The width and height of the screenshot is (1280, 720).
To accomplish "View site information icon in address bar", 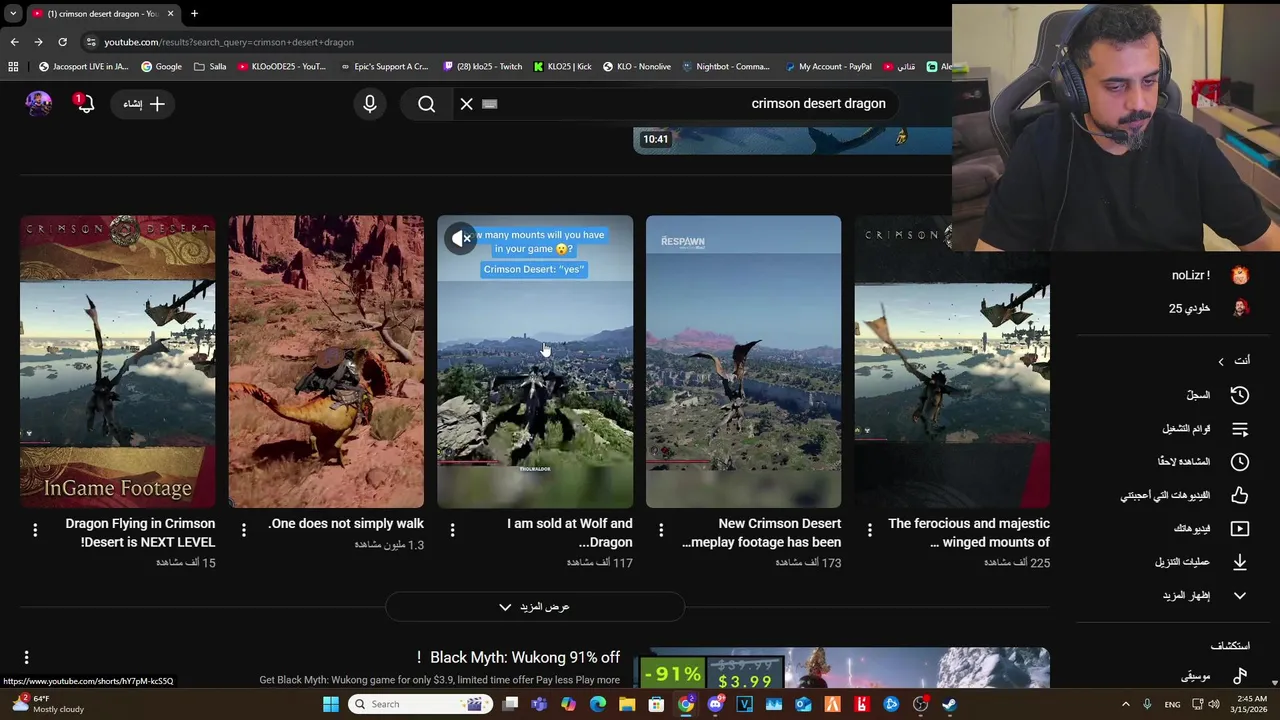I will [x=91, y=42].
